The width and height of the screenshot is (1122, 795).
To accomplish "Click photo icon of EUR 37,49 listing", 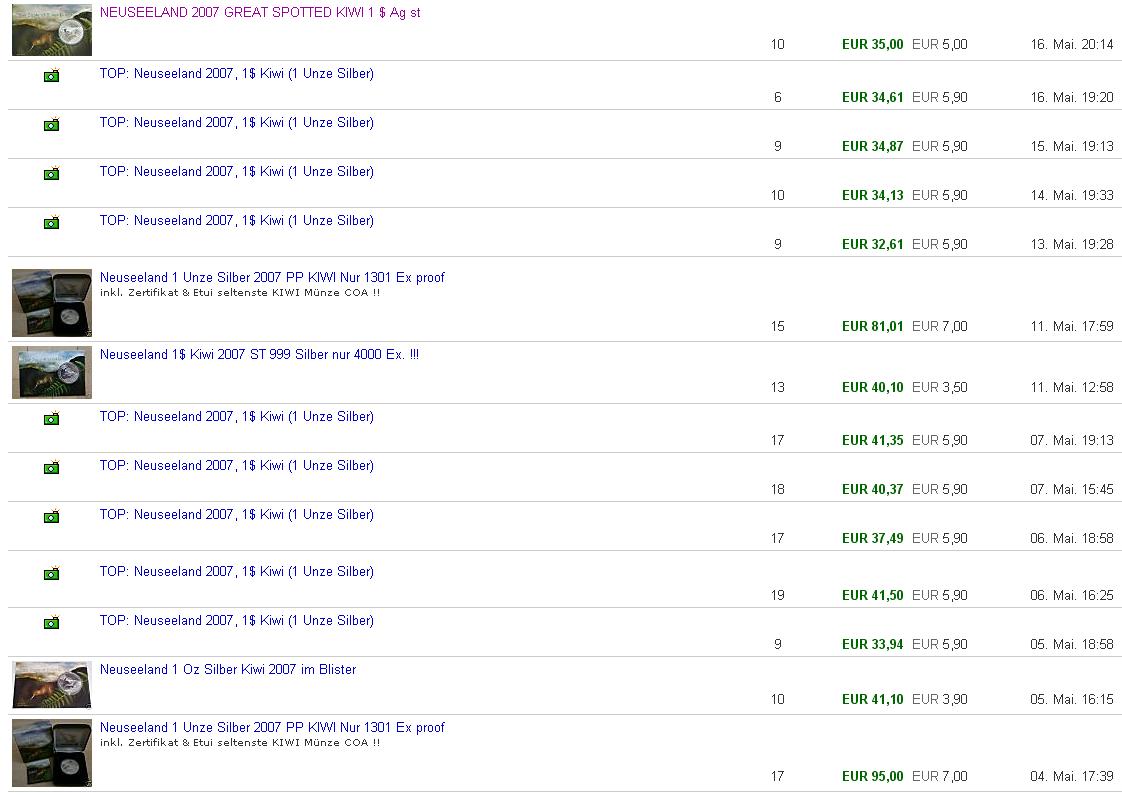I will (51, 517).
